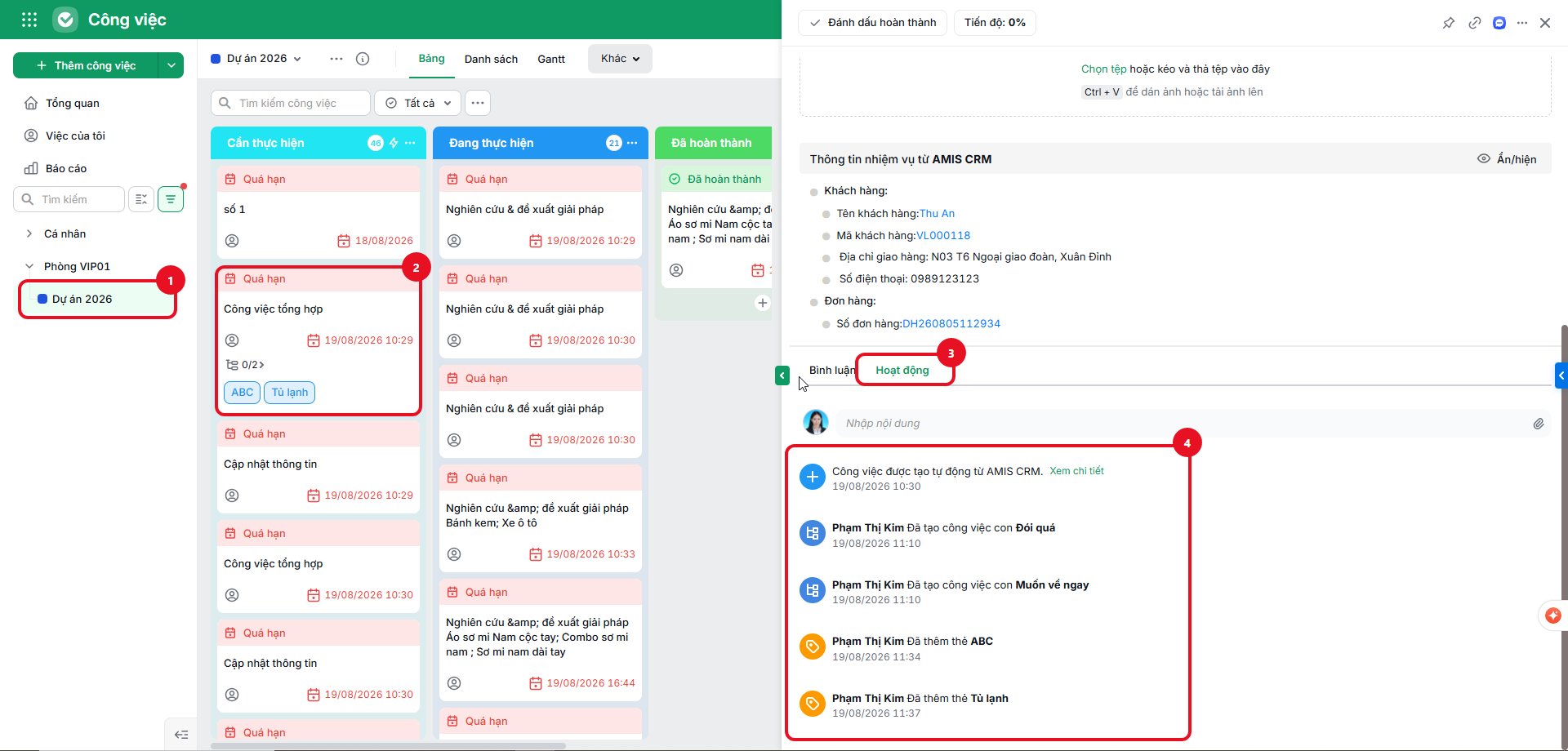Open project info circle icon

click(363, 59)
